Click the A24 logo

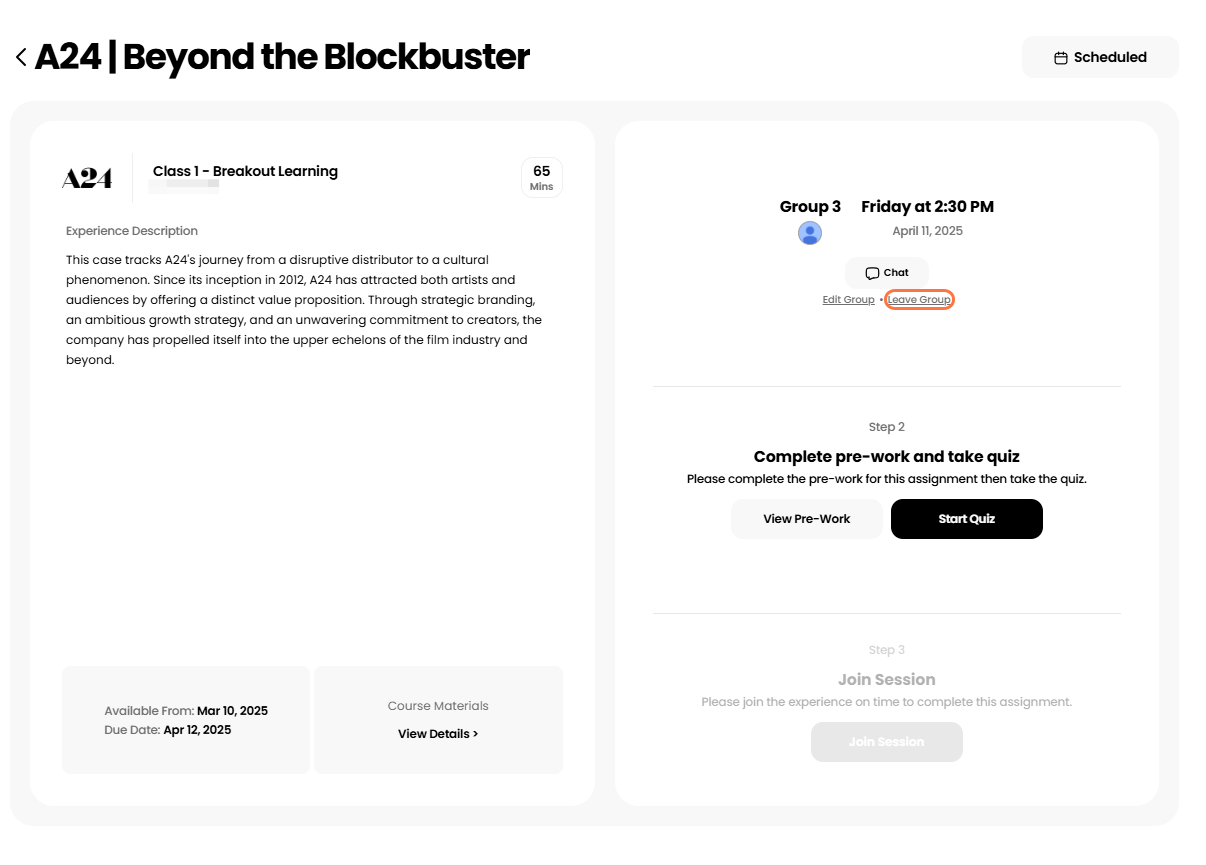click(x=87, y=178)
